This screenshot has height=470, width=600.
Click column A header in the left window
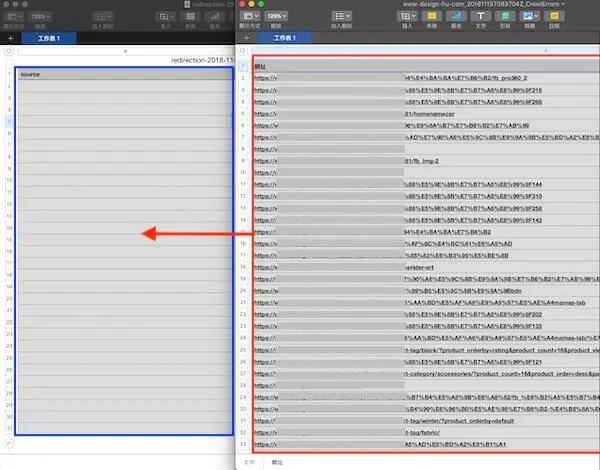(x=125, y=51)
